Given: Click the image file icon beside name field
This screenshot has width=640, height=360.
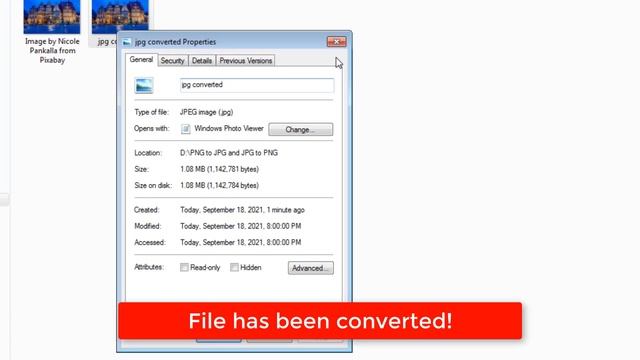Looking at the screenshot, I should click(x=144, y=85).
